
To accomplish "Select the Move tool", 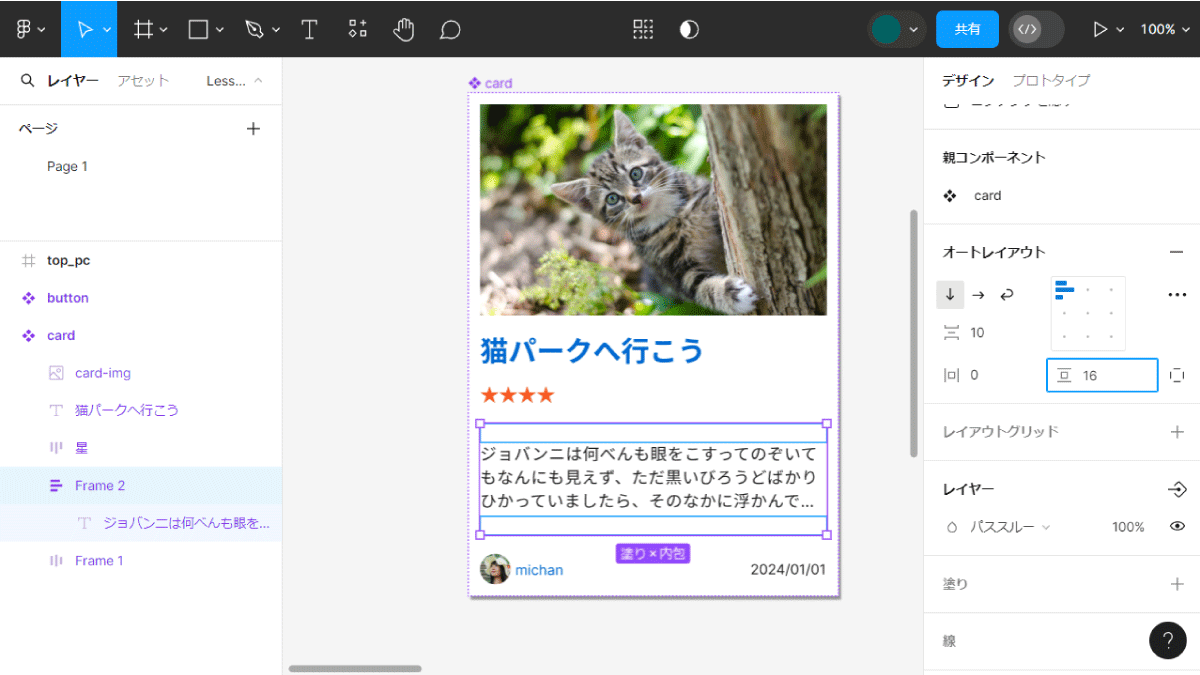I will coord(84,29).
